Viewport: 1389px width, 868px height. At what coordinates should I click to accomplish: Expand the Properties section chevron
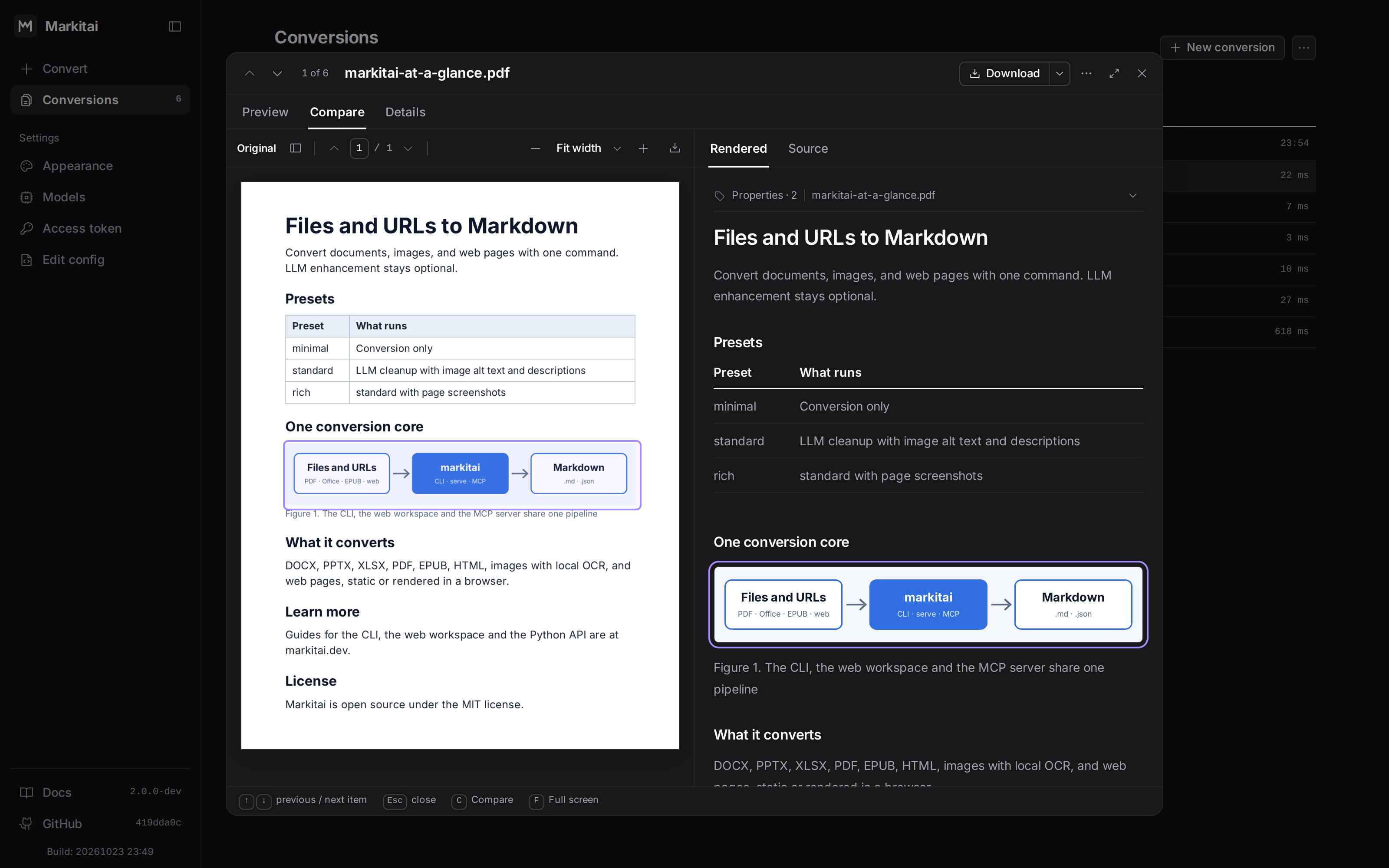coord(1133,196)
